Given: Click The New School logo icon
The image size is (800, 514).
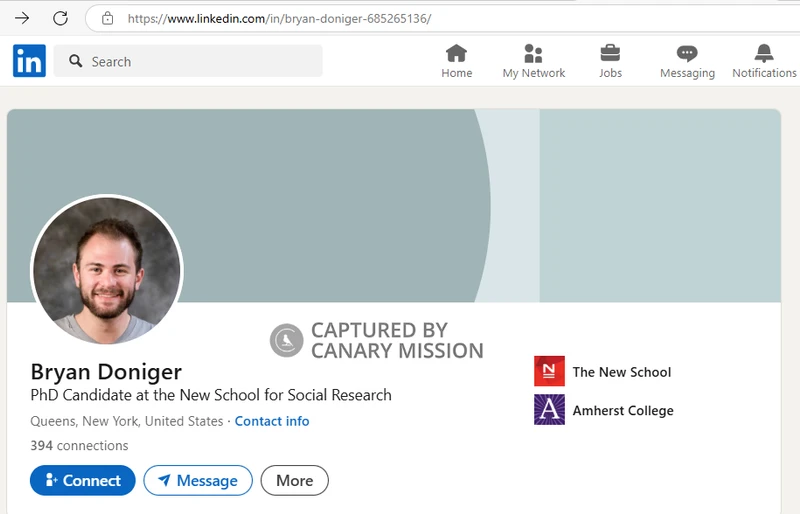Looking at the screenshot, I should [549, 371].
